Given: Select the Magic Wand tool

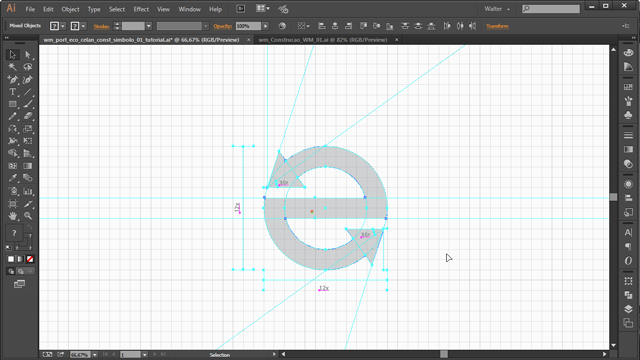Looking at the screenshot, I should 13,67.
